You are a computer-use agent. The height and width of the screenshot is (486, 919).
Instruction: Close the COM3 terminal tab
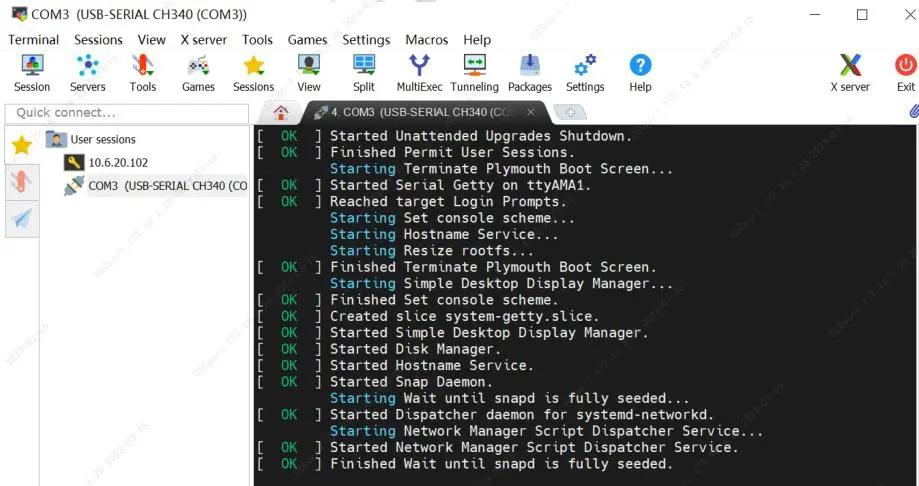pos(530,112)
